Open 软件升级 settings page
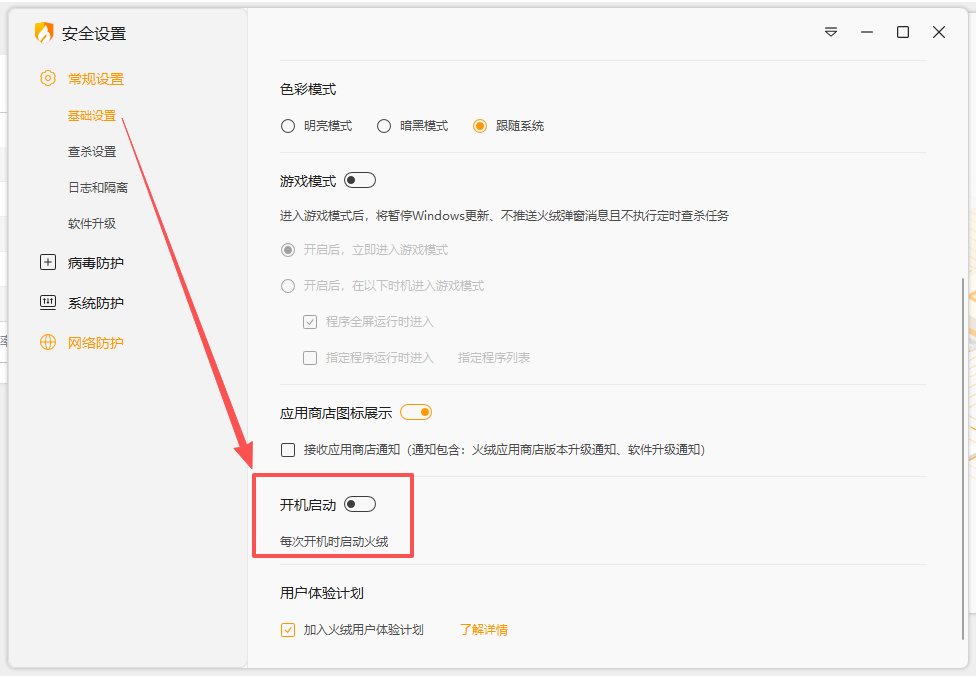Image resolution: width=976 pixels, height=676 pixels. pos(92,224)
